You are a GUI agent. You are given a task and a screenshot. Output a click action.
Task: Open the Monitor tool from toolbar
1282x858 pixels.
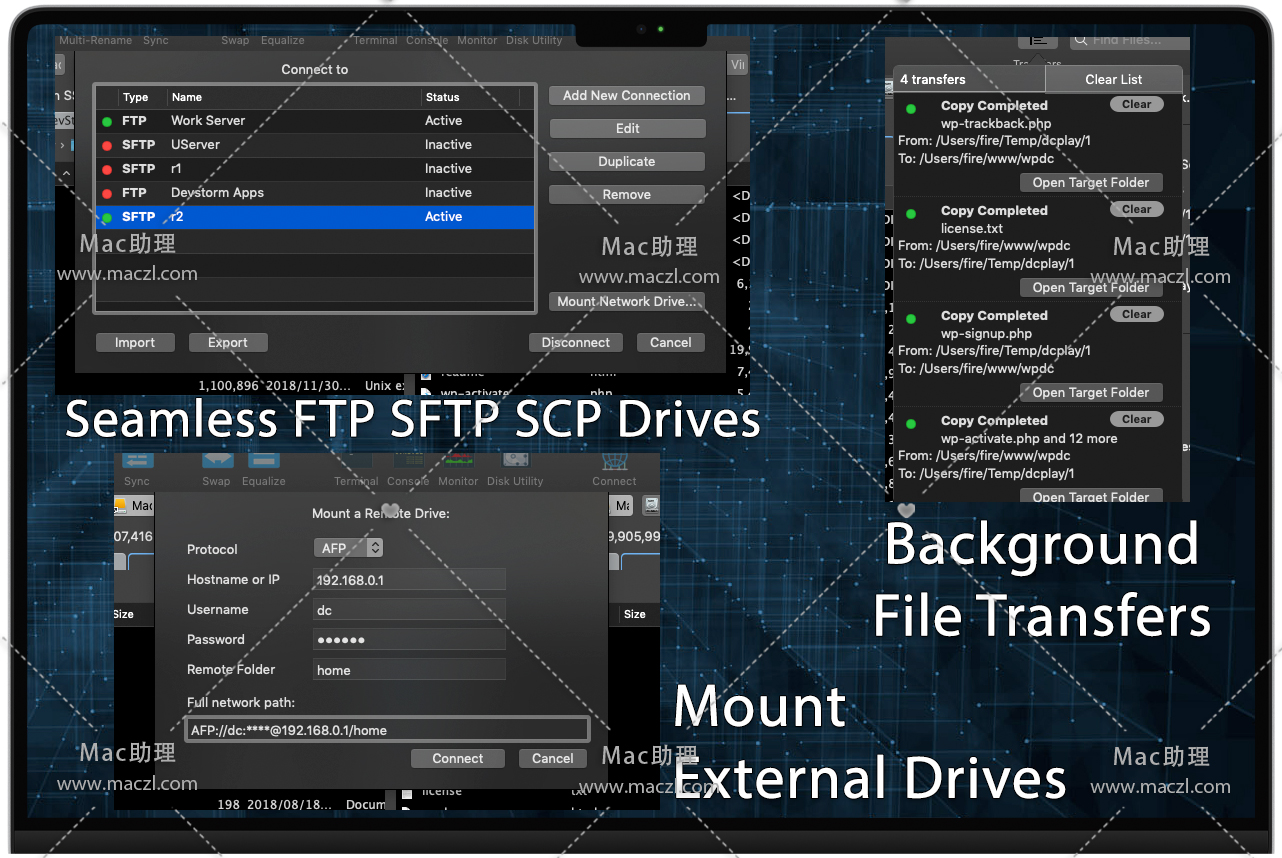pyautogui.click(x=458, y=462)
